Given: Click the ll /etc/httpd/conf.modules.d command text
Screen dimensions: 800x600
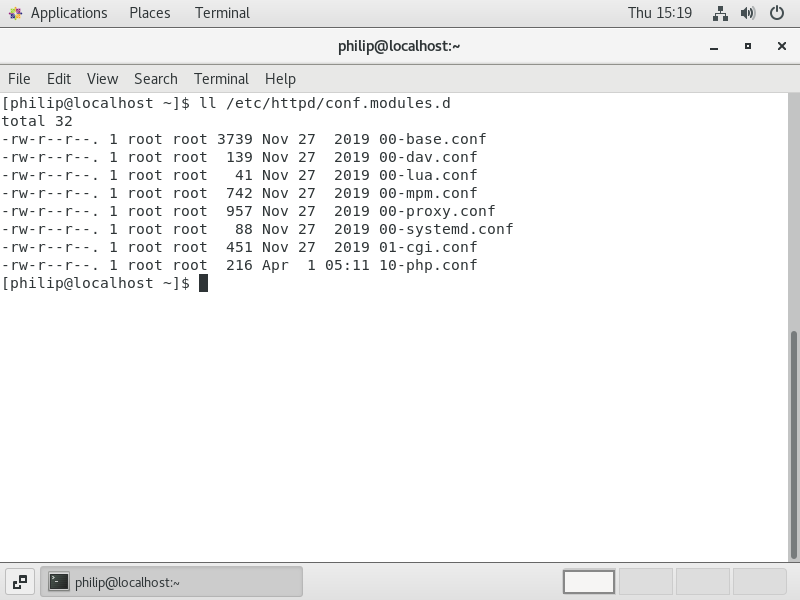Looking at the screenshot, I should (x=325, y=104).
